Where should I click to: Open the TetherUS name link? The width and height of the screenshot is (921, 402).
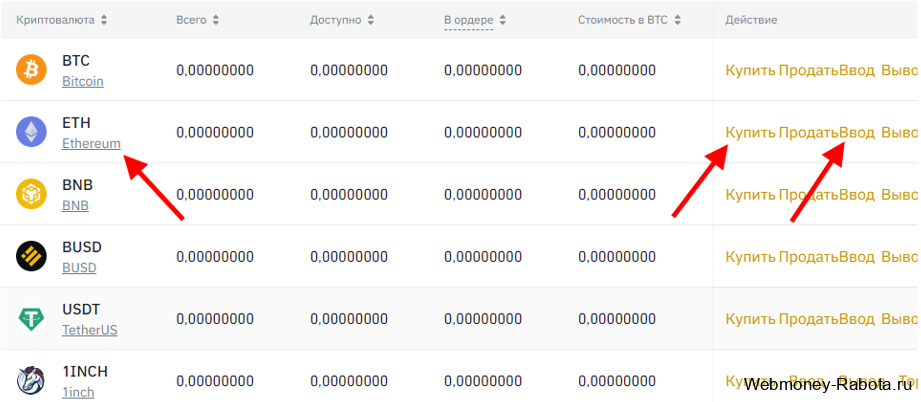pyautogui.click(x=90, y=330)
